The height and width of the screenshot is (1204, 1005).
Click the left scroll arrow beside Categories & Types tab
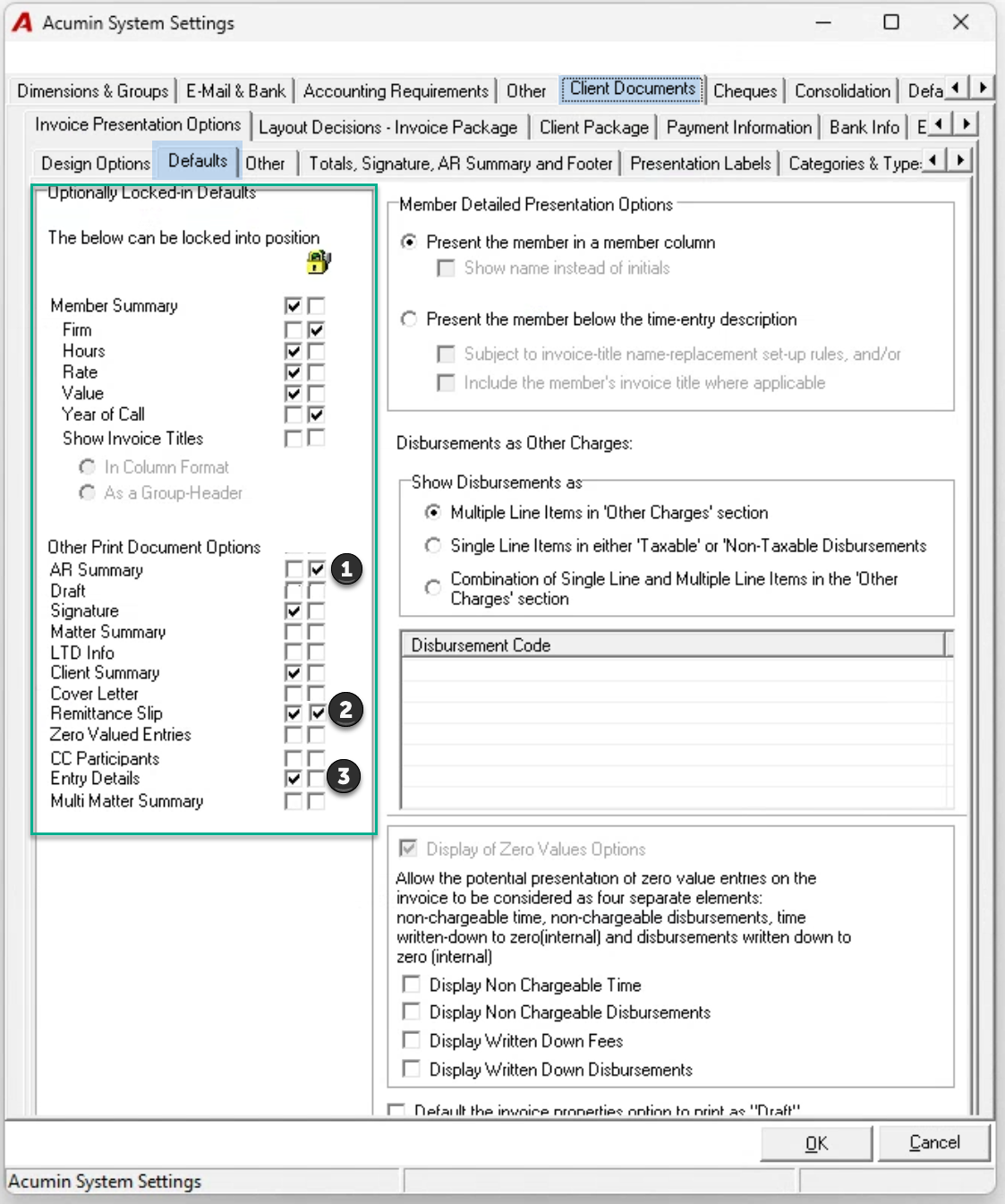click(x=934, y=160)
